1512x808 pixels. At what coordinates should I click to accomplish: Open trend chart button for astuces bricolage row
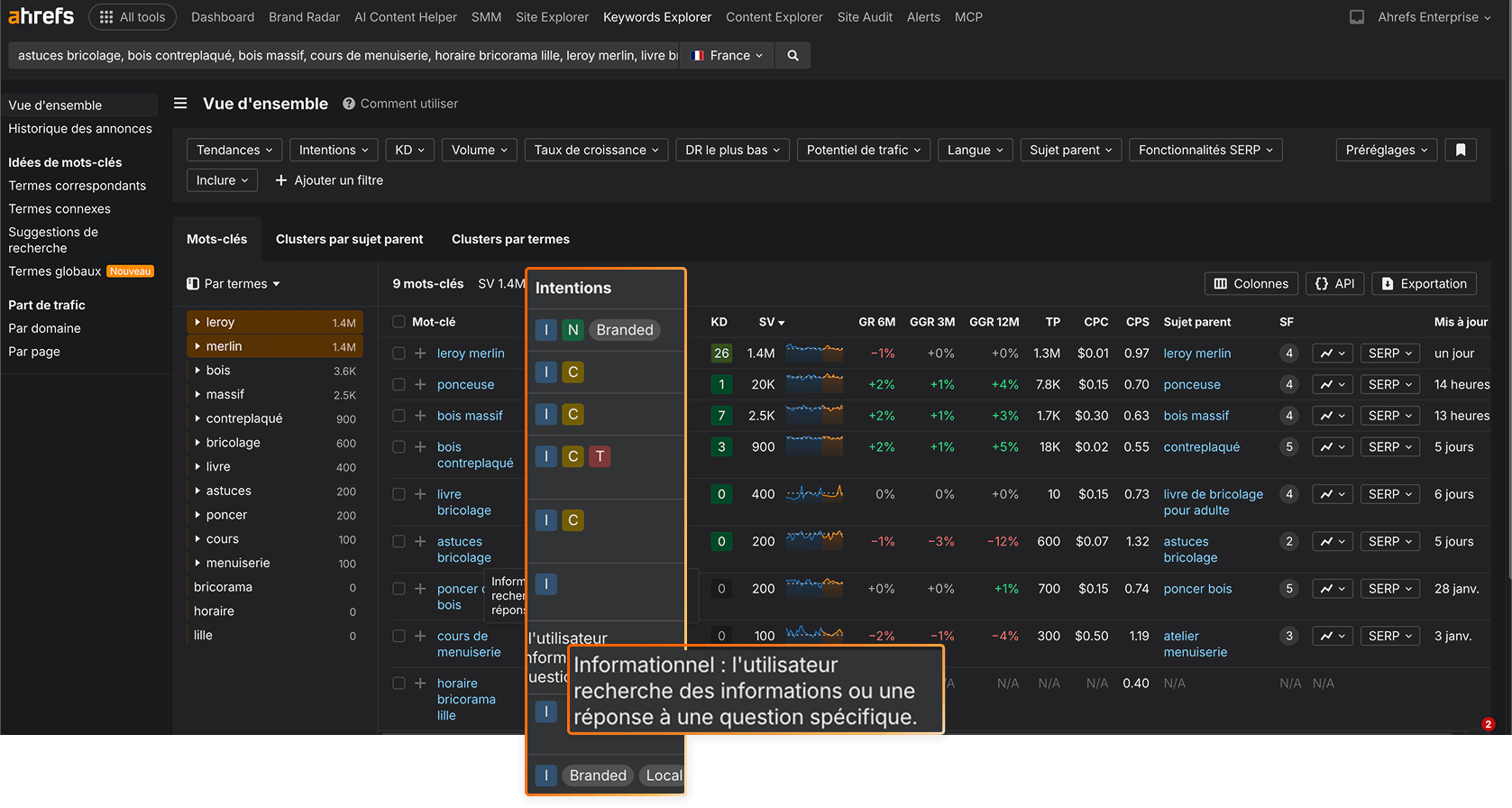tap(1333, 541)
